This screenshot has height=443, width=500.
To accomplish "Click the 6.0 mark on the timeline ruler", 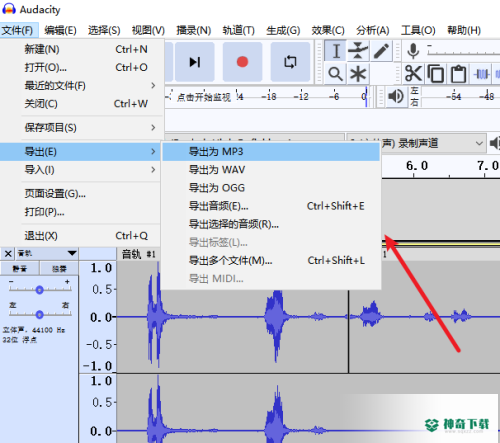I will [x=417, y=166].
